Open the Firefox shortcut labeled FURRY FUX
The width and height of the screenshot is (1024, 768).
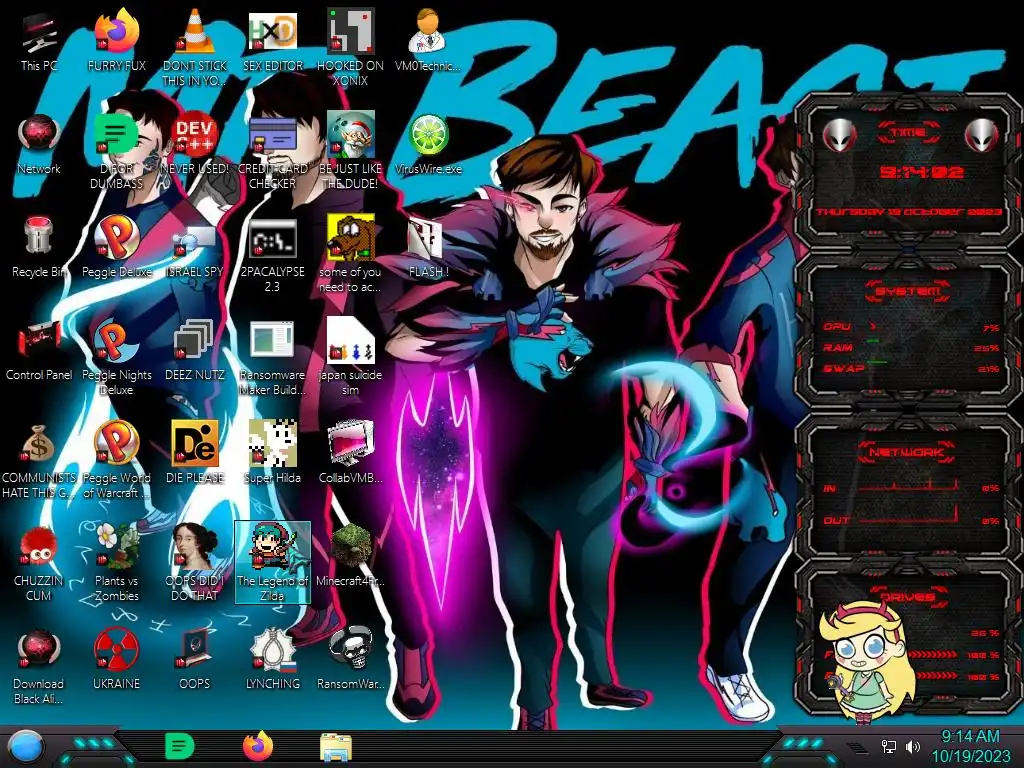(x=117, y=41)
